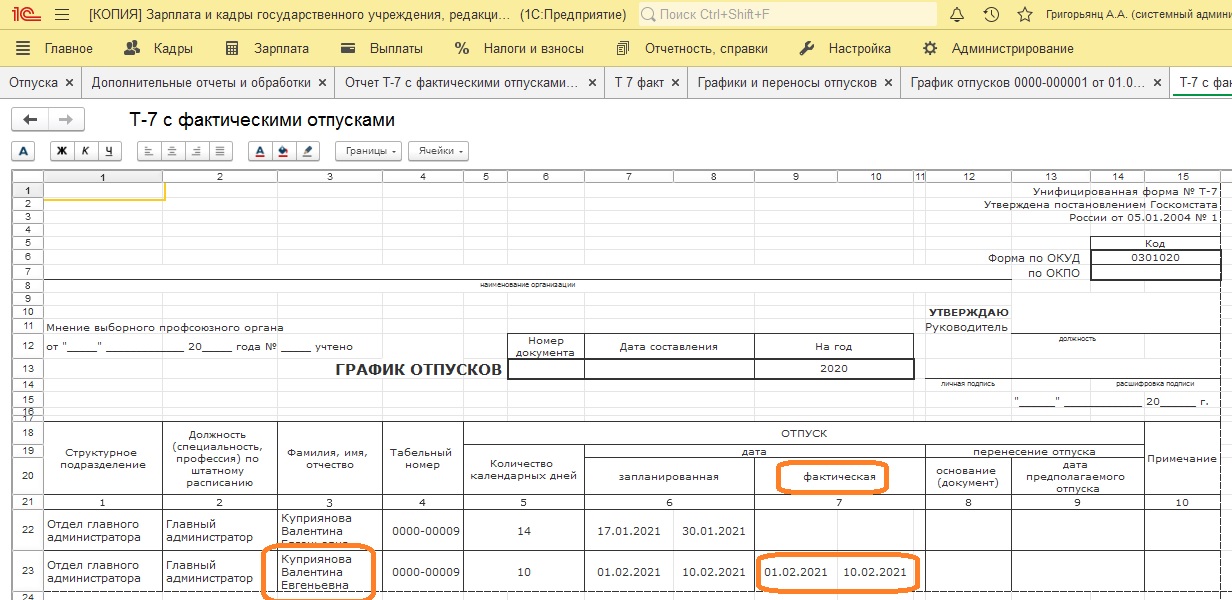Open the font settings A button
Screen dimensions: 1232x600
point(25,151)
